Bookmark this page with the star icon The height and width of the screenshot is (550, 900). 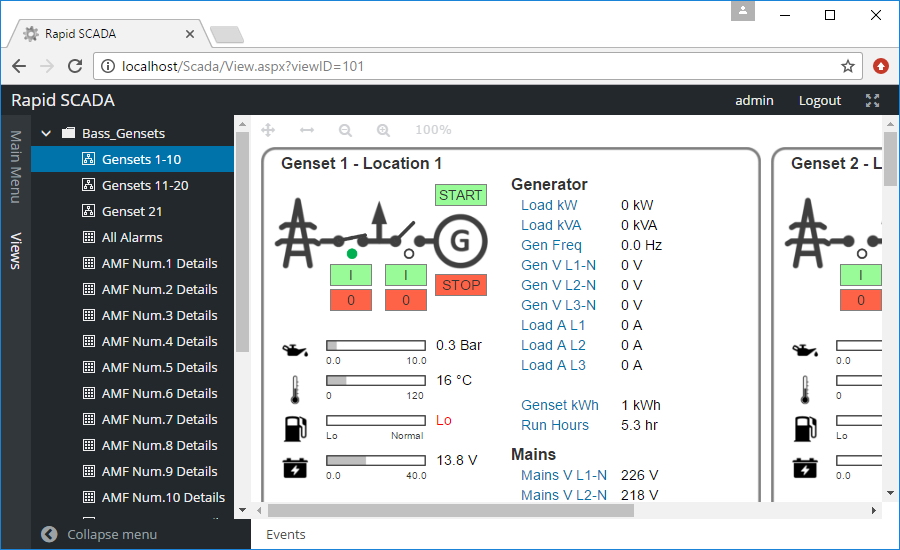(847, 66)
